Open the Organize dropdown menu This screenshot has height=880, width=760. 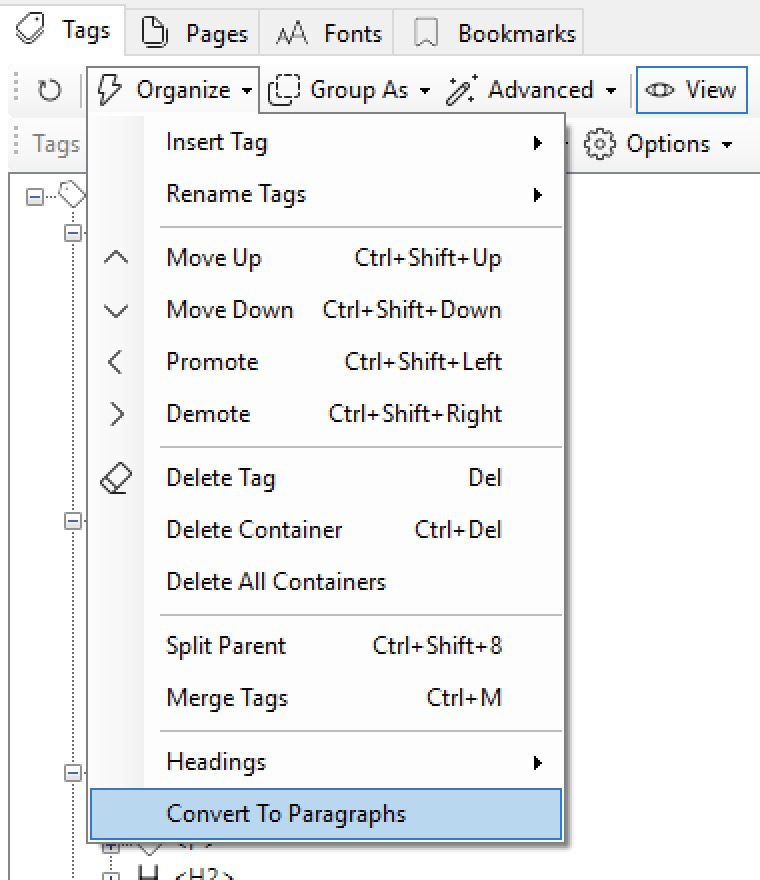pos(174,90)
